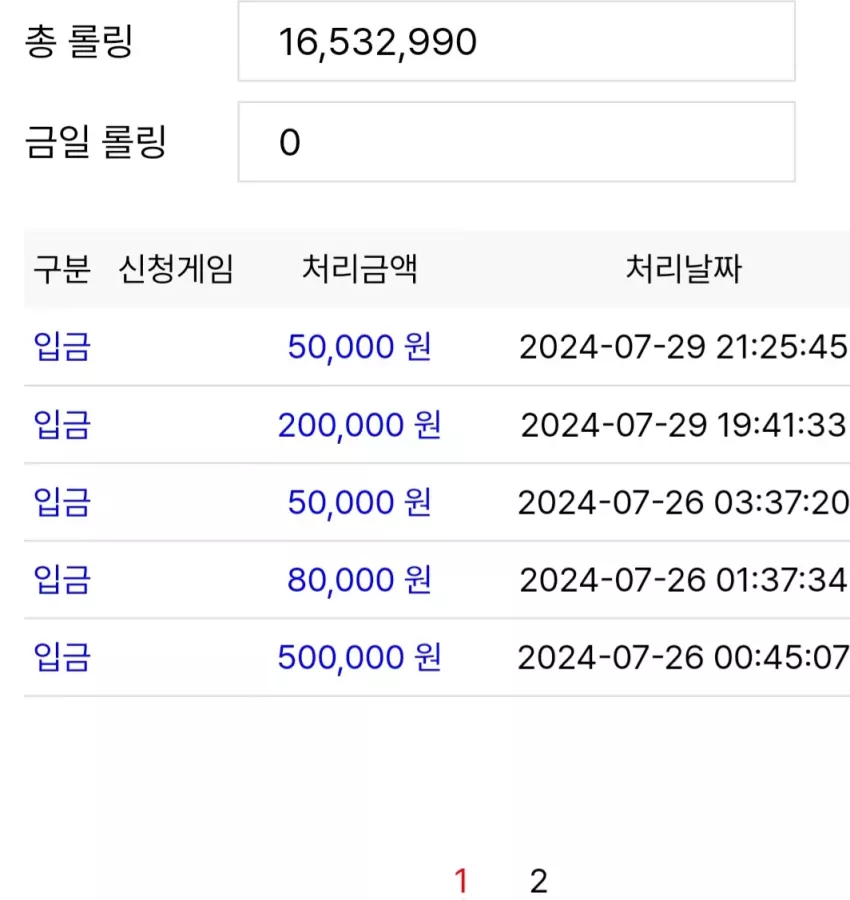
Task: Click the 총 롤링 input field
Action: [x=517, y=41]
